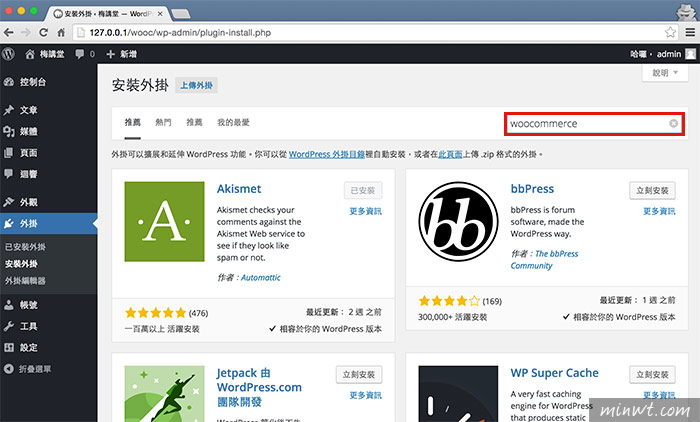Click the bbPress logo thumbnail
The height and width of the screenshot is (422, 700).
coord(458,221)
